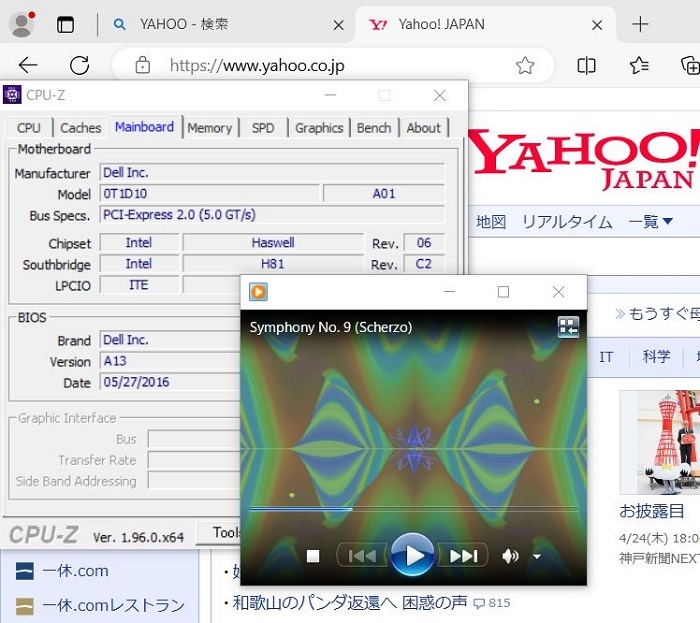Stop playback in the media player

click(313, 556)
